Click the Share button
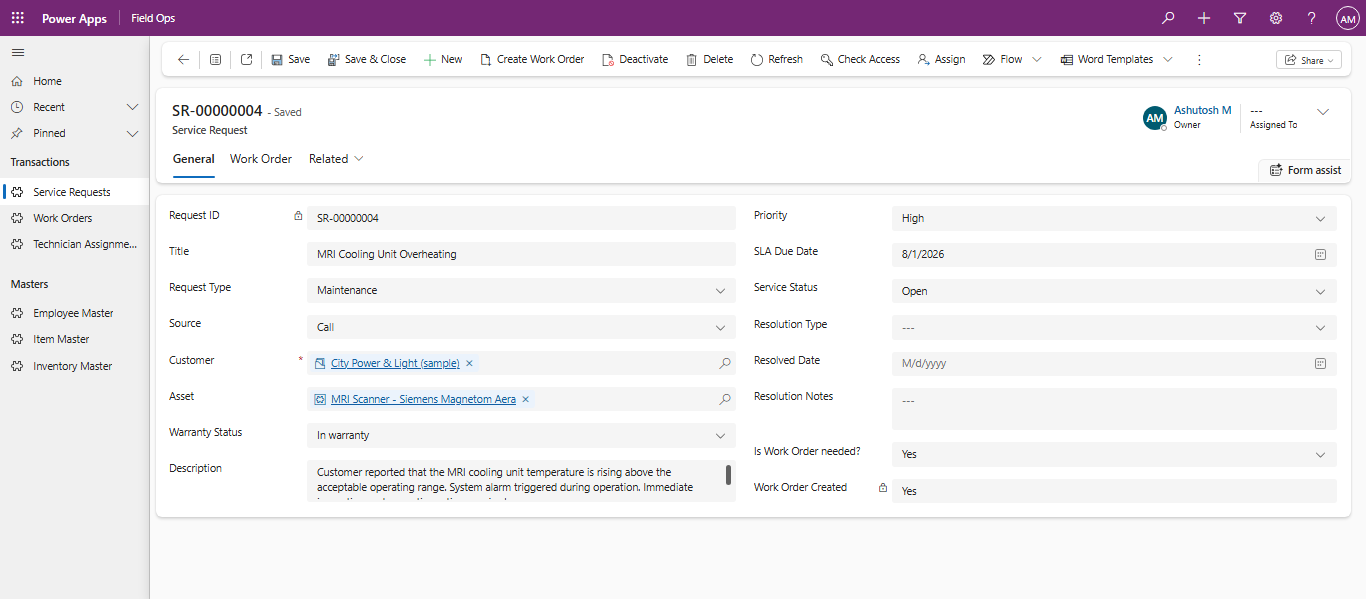The height and width of the screenshot is (599, 1366). click(x=1309, y=60)
